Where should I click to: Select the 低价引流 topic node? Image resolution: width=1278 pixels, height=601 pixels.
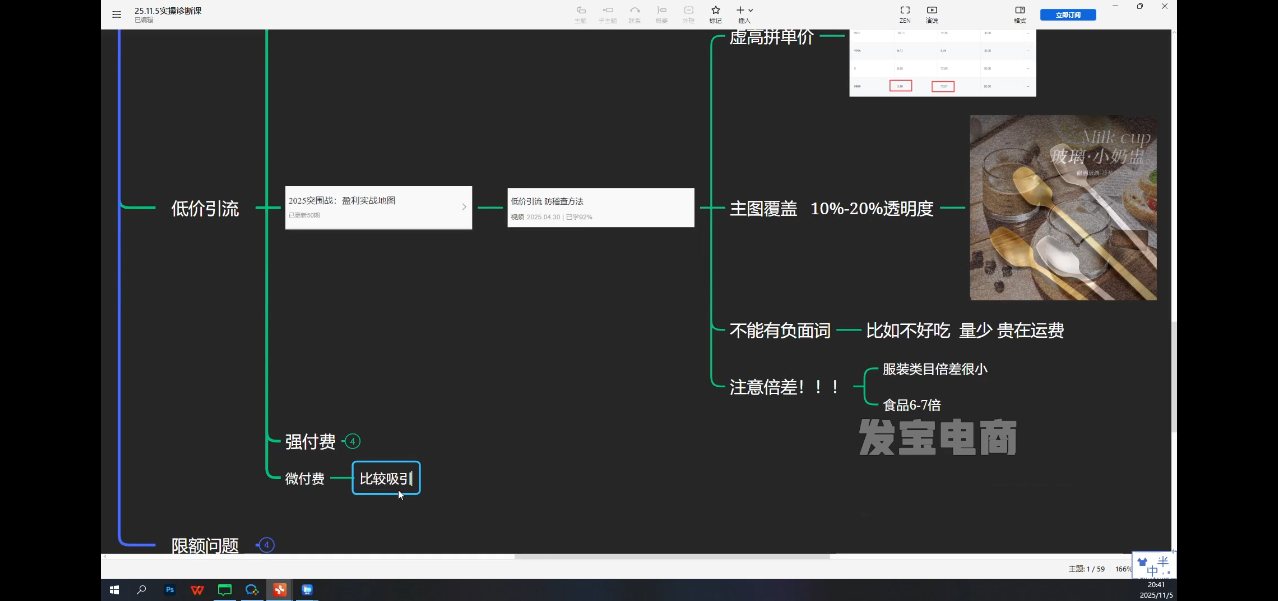click(x=205, y=208)
